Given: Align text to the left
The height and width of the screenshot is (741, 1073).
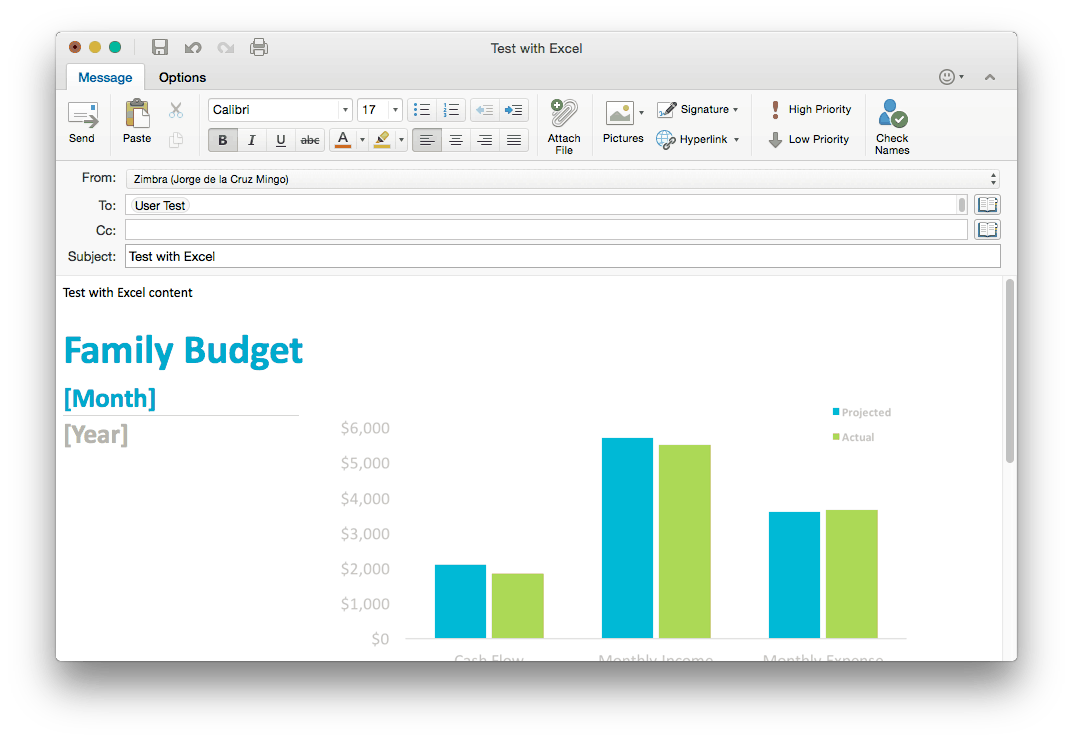Looking at the screenshot, I should pos(426,140).
